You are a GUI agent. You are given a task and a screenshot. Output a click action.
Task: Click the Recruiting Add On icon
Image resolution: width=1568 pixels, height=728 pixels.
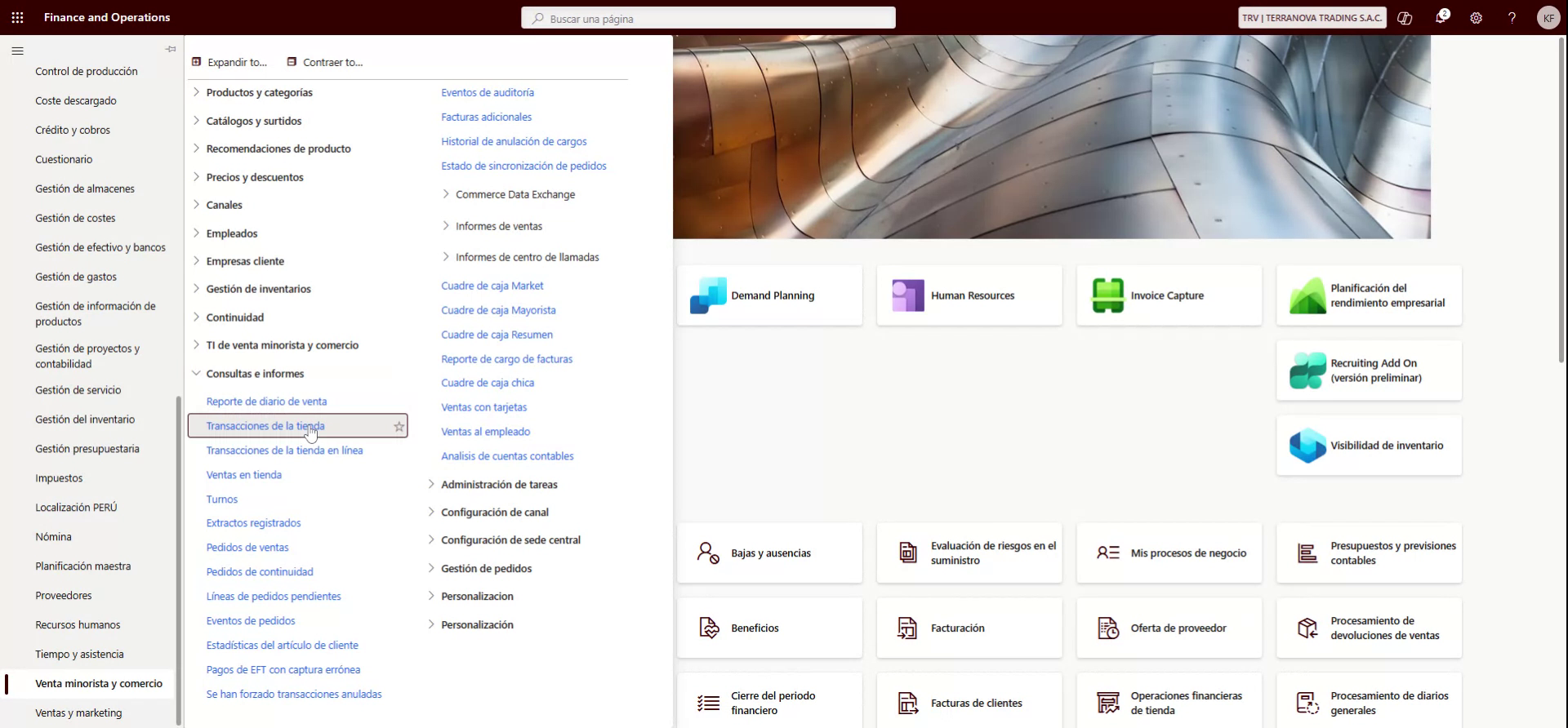tap(1307, 371)
